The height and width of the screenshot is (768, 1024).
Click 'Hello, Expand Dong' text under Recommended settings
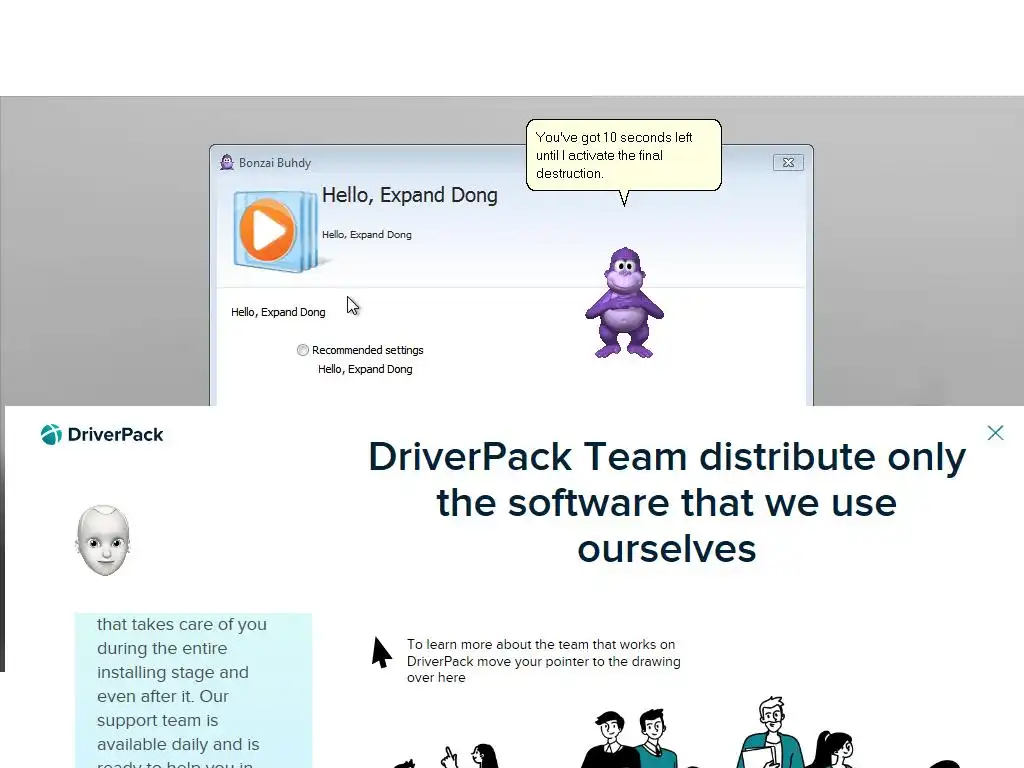point(365,369)
